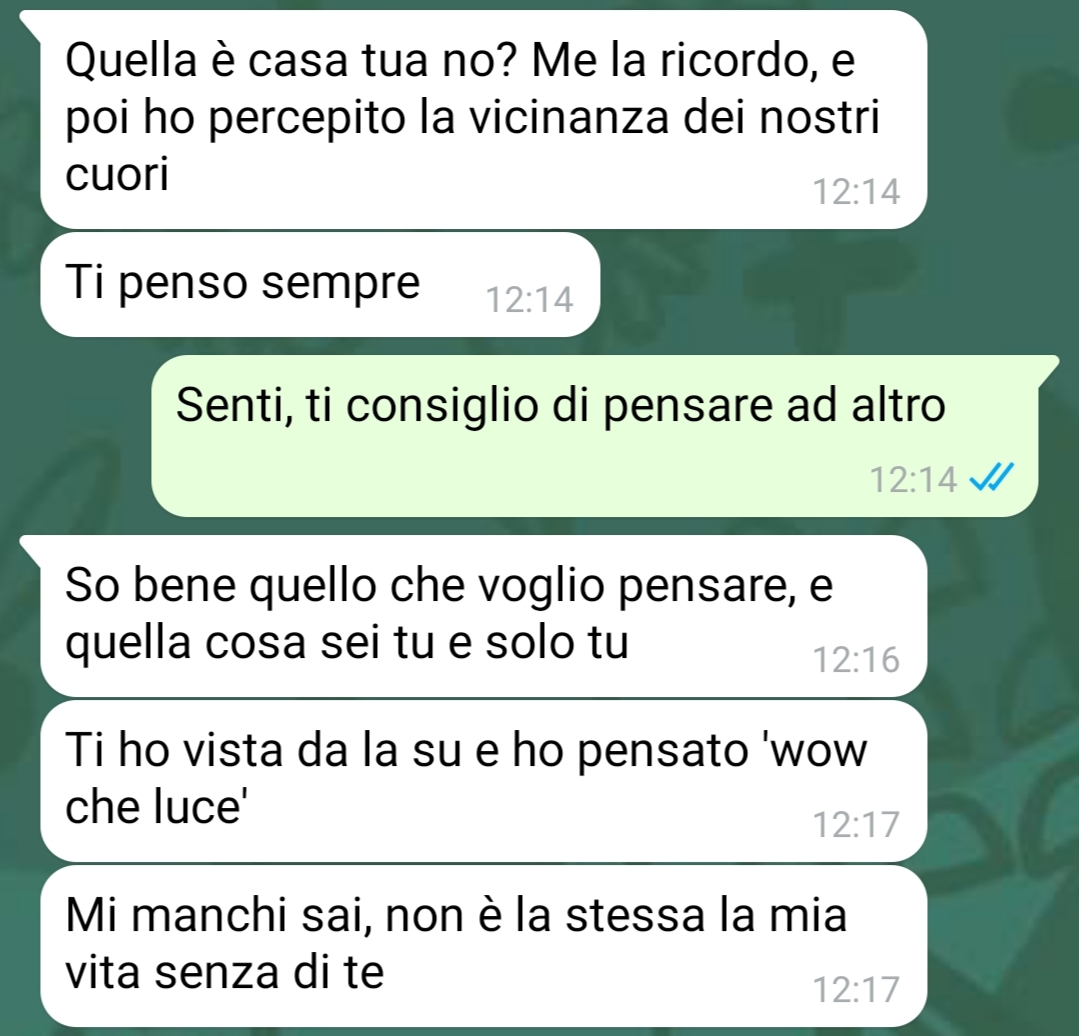
Task: Click the 12:17 timestamp under 'che luce'
Action: pyautogui.click(x=856, y=824)
